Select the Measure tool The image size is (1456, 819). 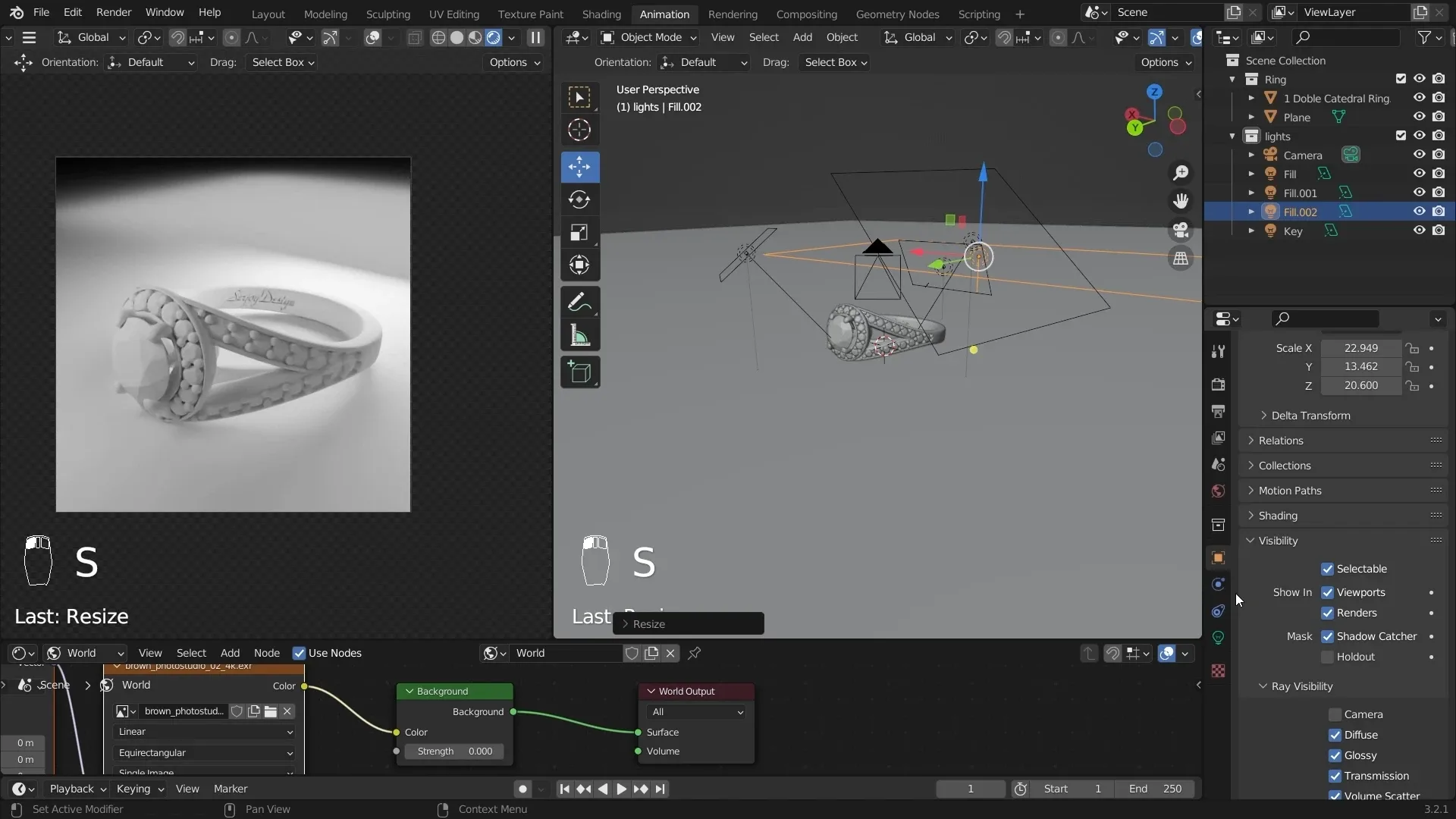(x=580, y=335)
